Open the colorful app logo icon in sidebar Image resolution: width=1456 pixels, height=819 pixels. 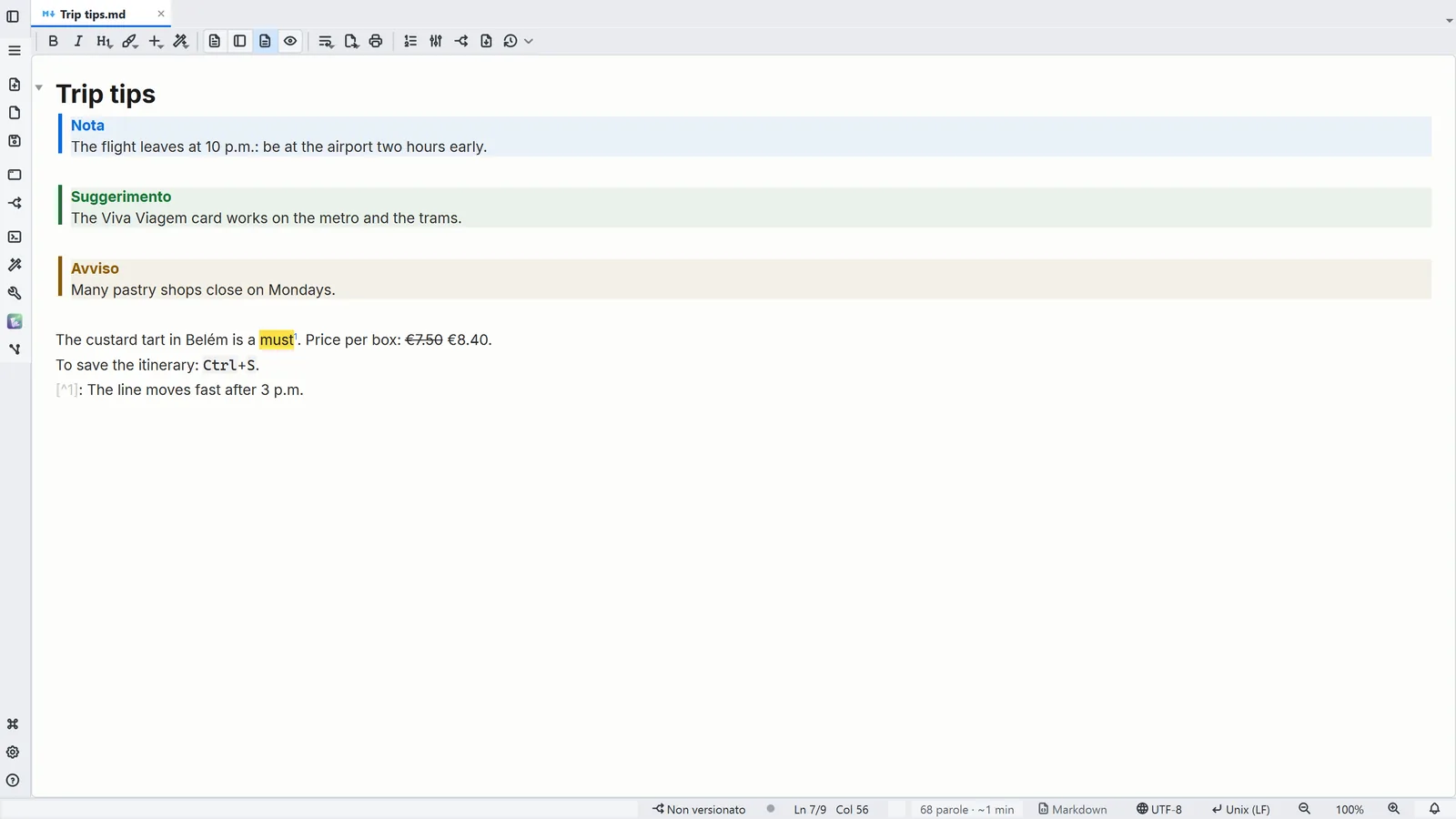[x=15, y=321]
